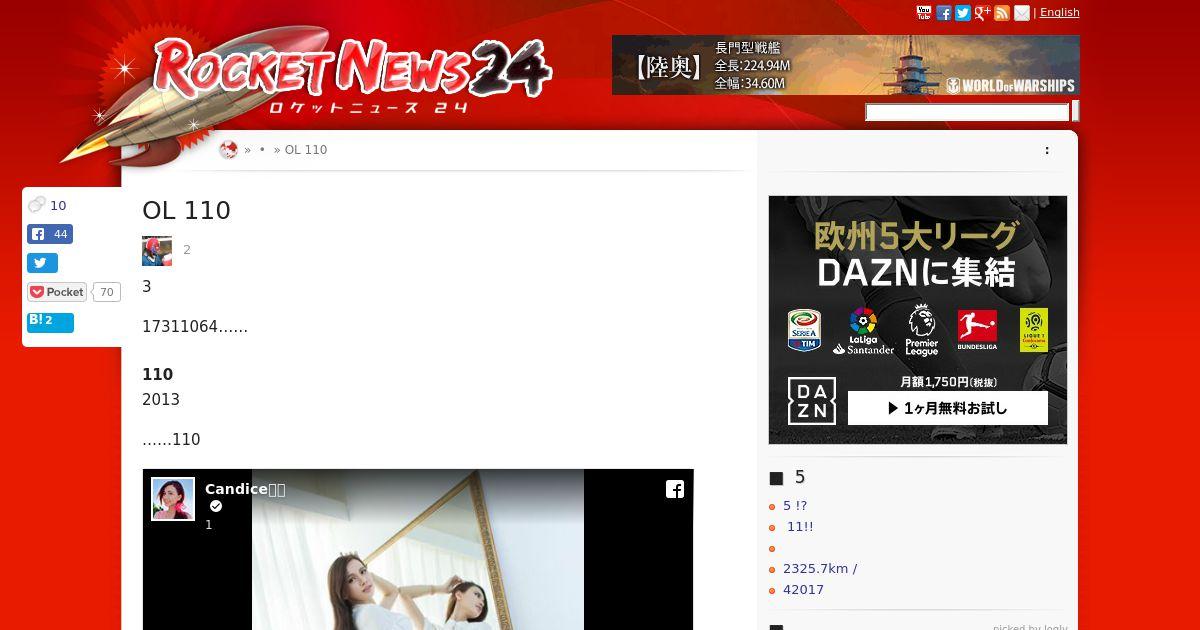Open Facebook logo in embedded post

pyautogui.click(x=675, y=489)
